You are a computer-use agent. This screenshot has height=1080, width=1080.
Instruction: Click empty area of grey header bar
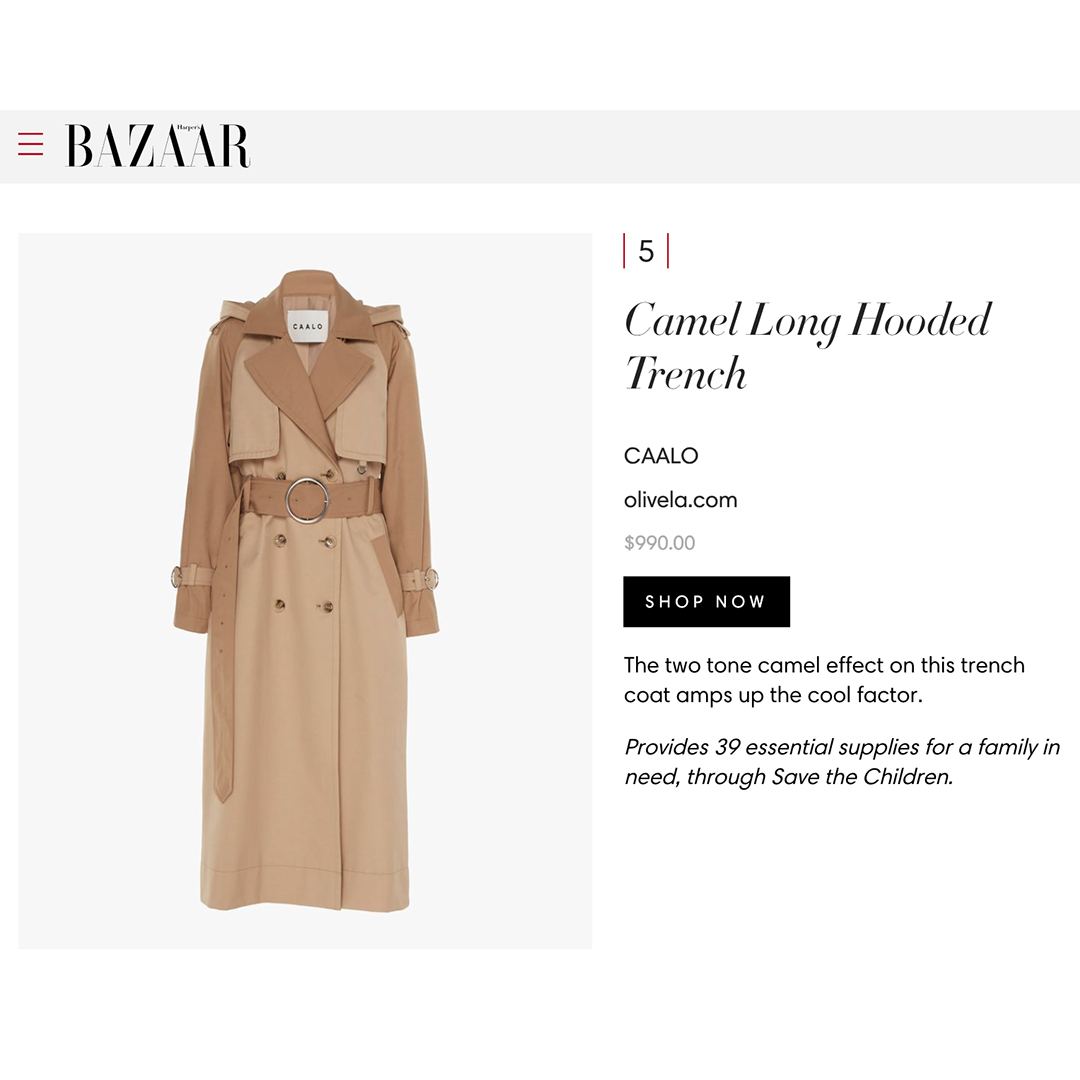(661, 147)
